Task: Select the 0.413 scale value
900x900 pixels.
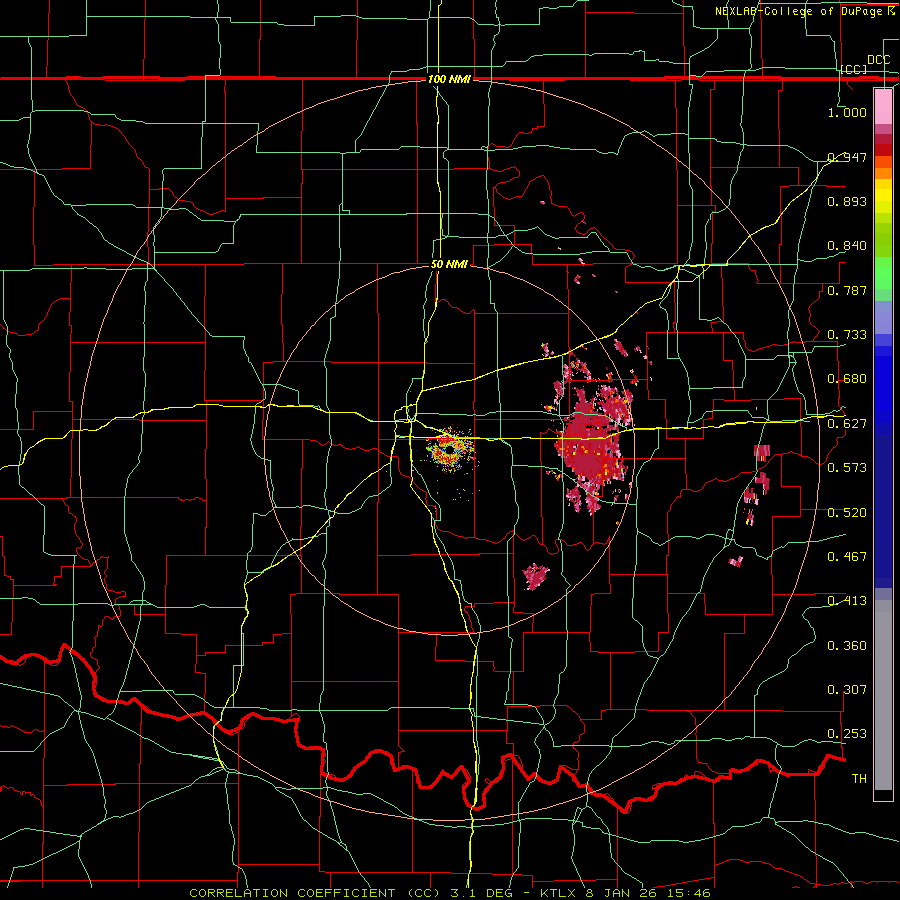Action: tap(847, 601)
